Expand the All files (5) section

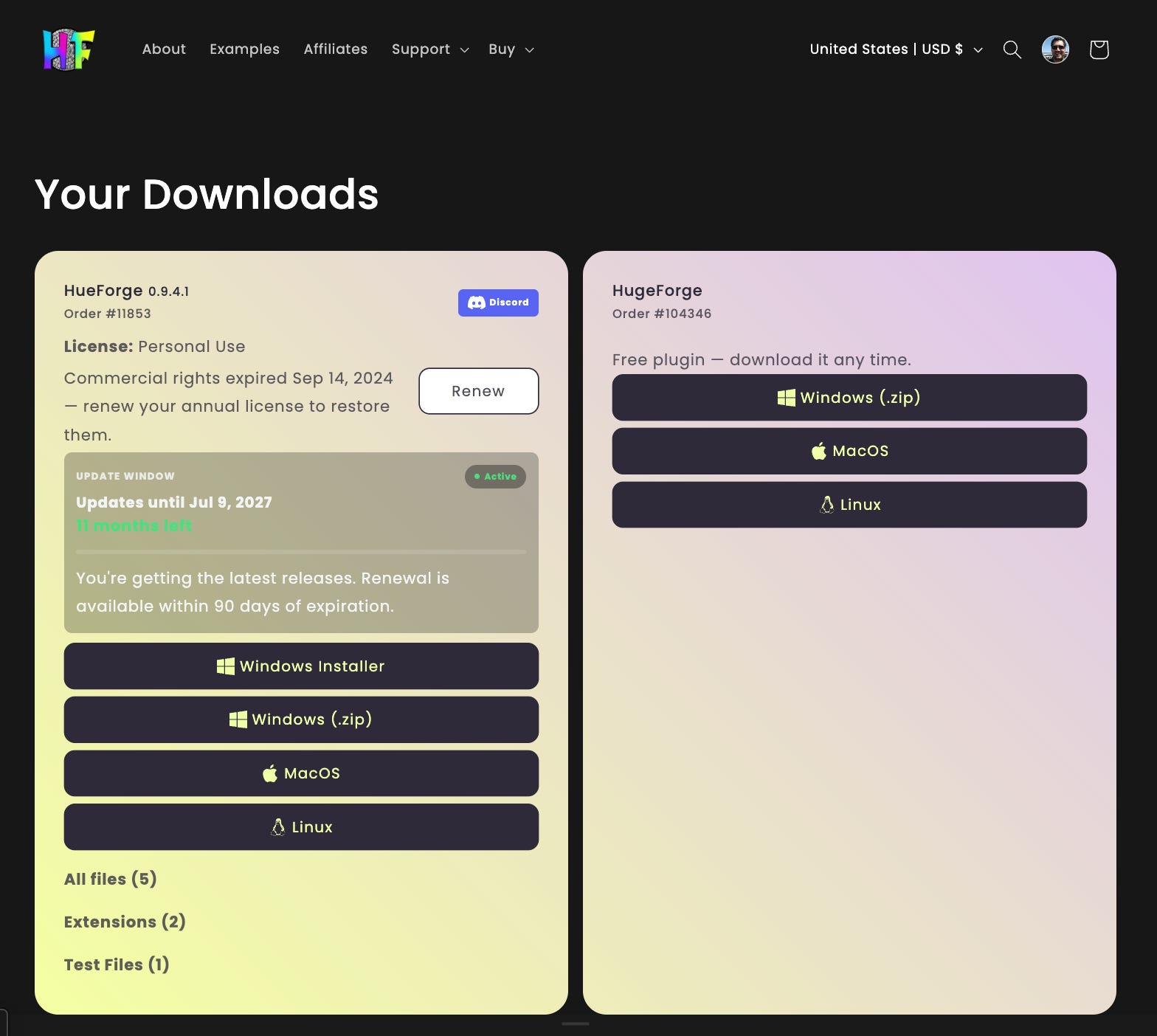tap(111, 879)
